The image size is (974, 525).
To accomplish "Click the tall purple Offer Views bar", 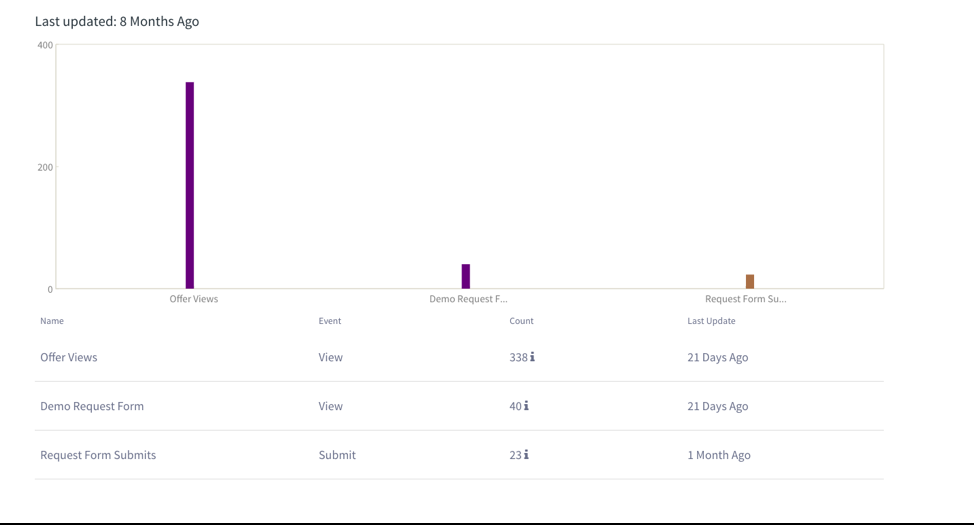I will [190, 186].
